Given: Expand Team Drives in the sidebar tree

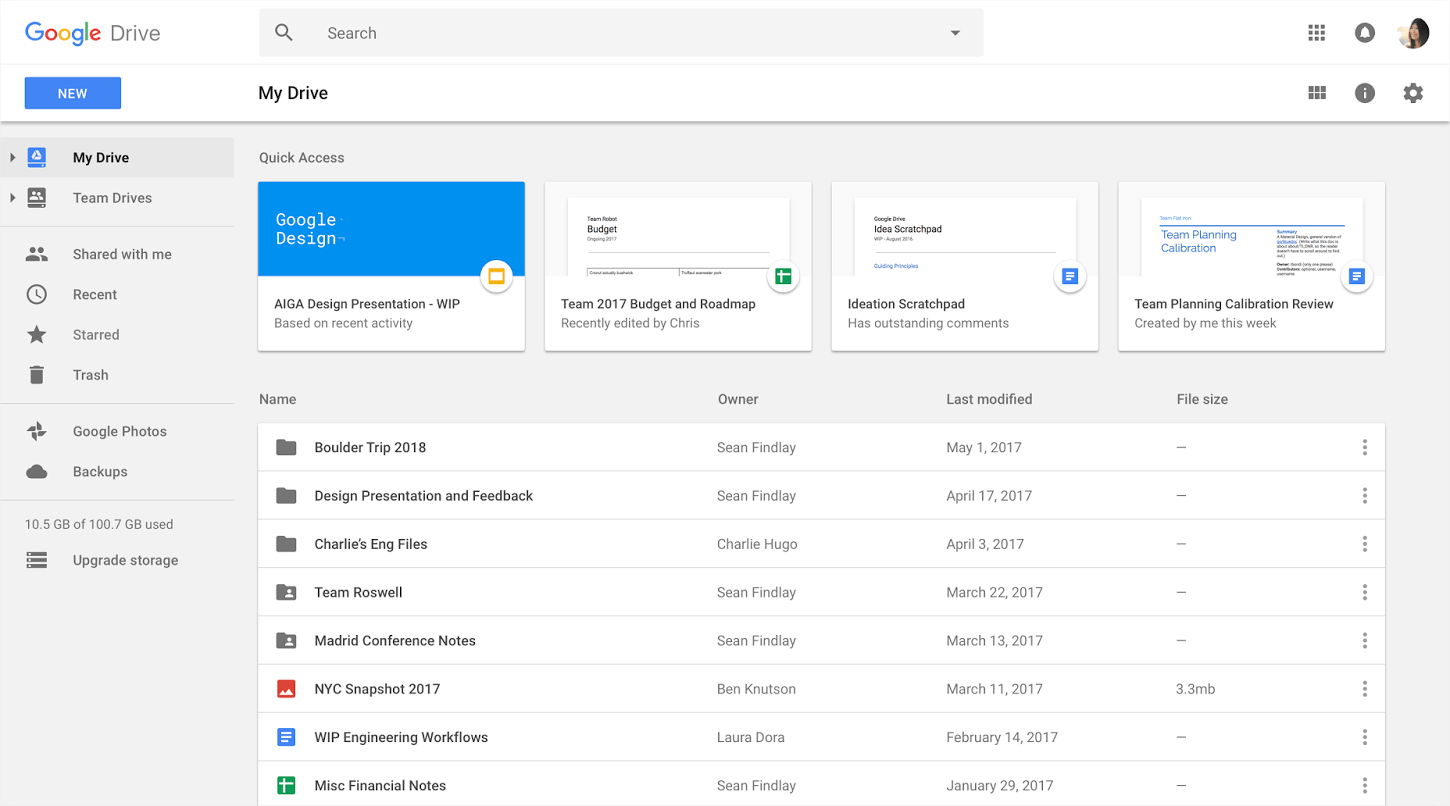Looking at the screenshot, I should [12, 198].
